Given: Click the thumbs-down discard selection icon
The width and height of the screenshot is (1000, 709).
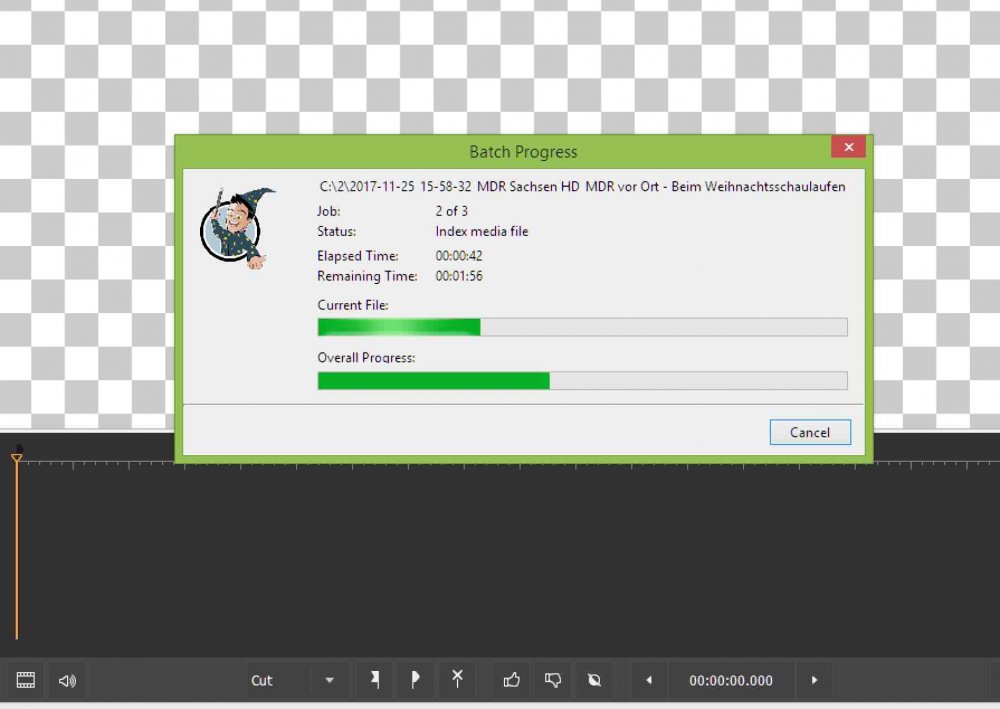Looking at the screenshot, I should click(553, 680).
